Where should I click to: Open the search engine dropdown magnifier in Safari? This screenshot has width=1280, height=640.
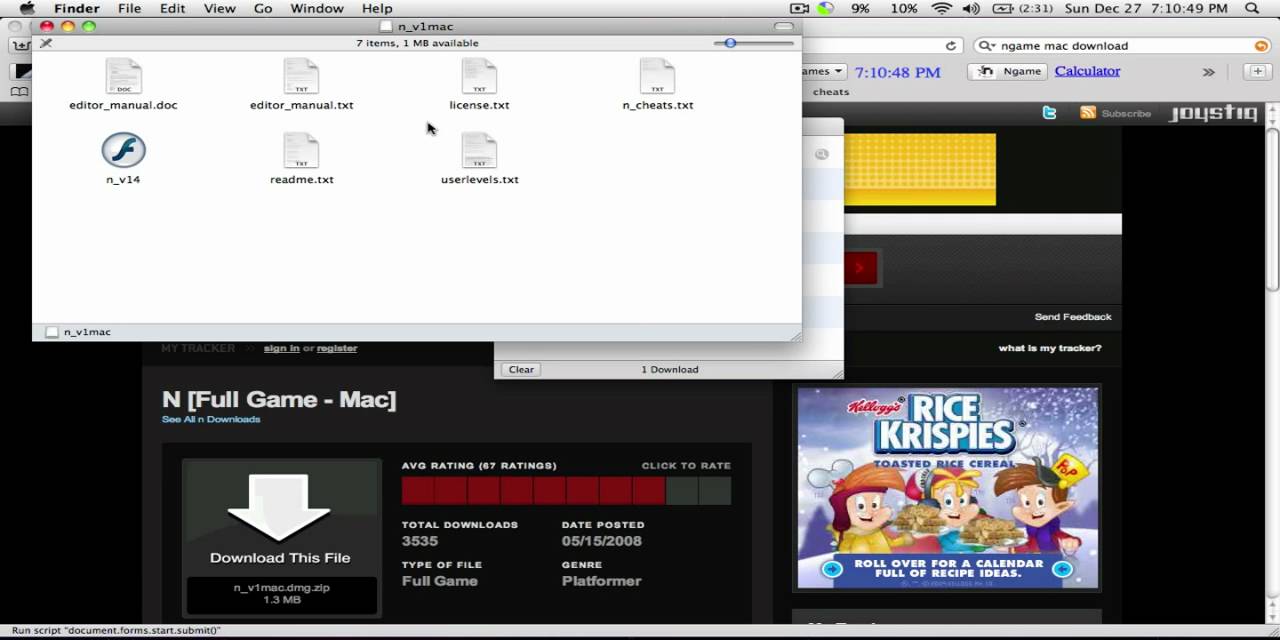point(987,46)
